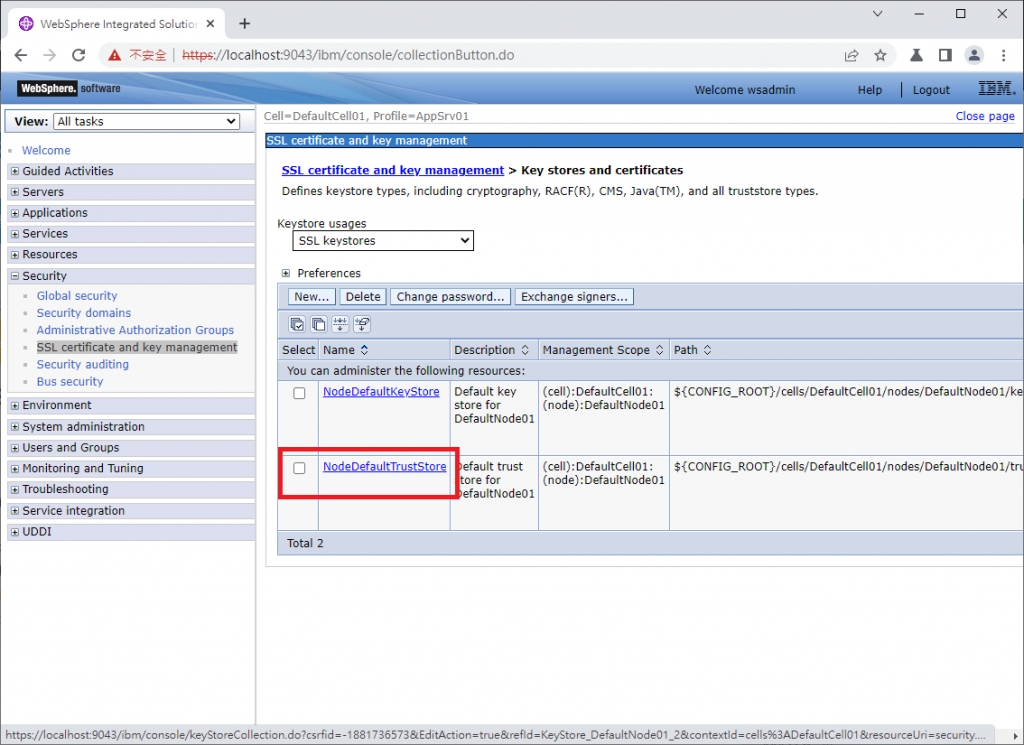Viewport: 1024px width, 745px height.
Task: Close the WebSphere browser tab
Action: [210, 24]
